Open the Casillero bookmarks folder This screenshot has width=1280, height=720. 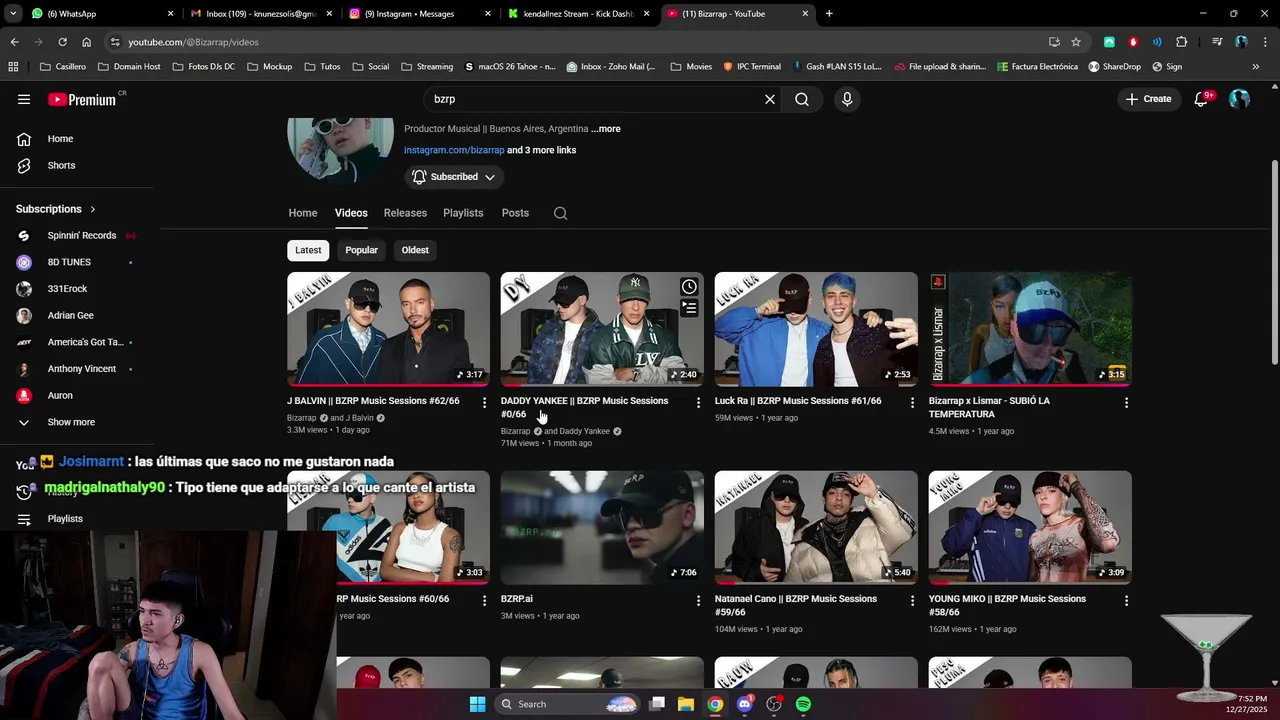pos(63,67)
